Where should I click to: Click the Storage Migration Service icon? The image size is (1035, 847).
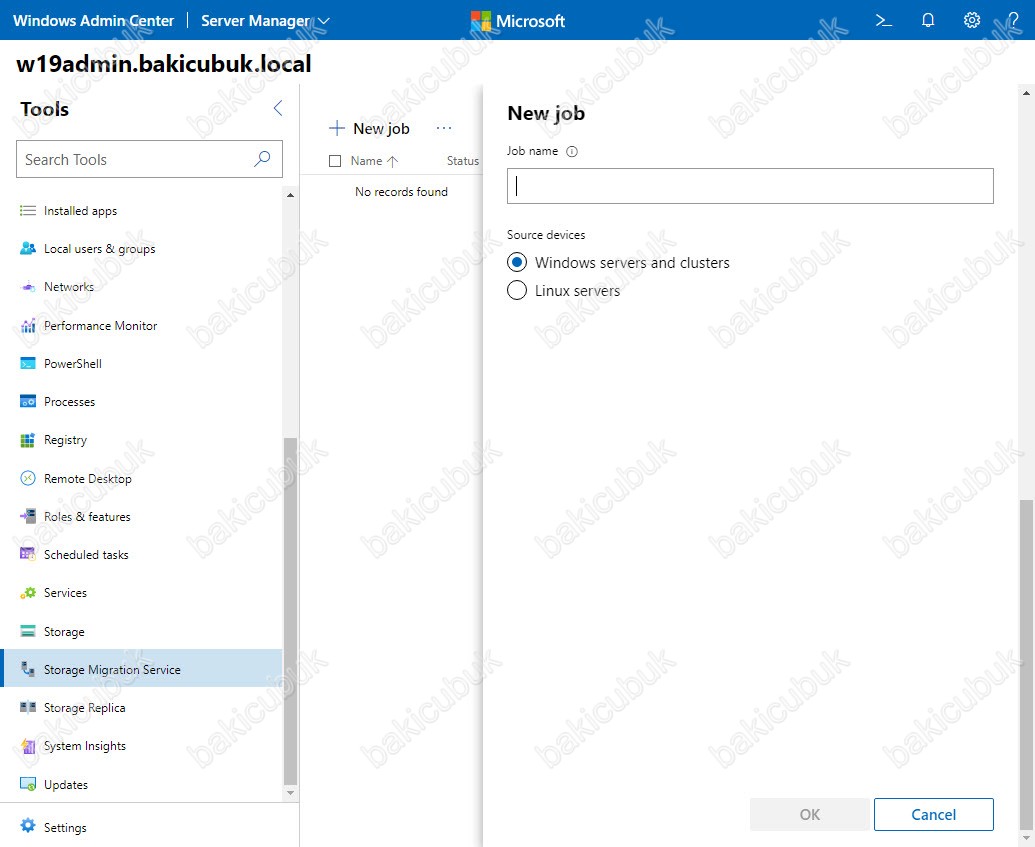28,669
